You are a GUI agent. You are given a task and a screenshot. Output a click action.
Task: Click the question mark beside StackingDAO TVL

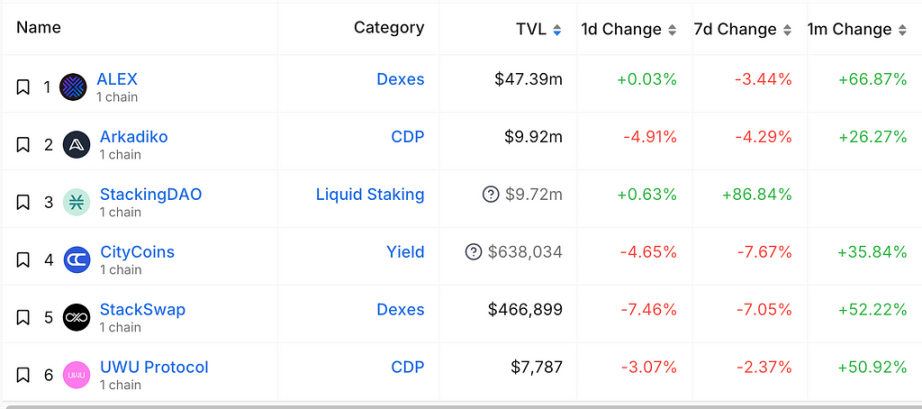(x=490, y=195)
